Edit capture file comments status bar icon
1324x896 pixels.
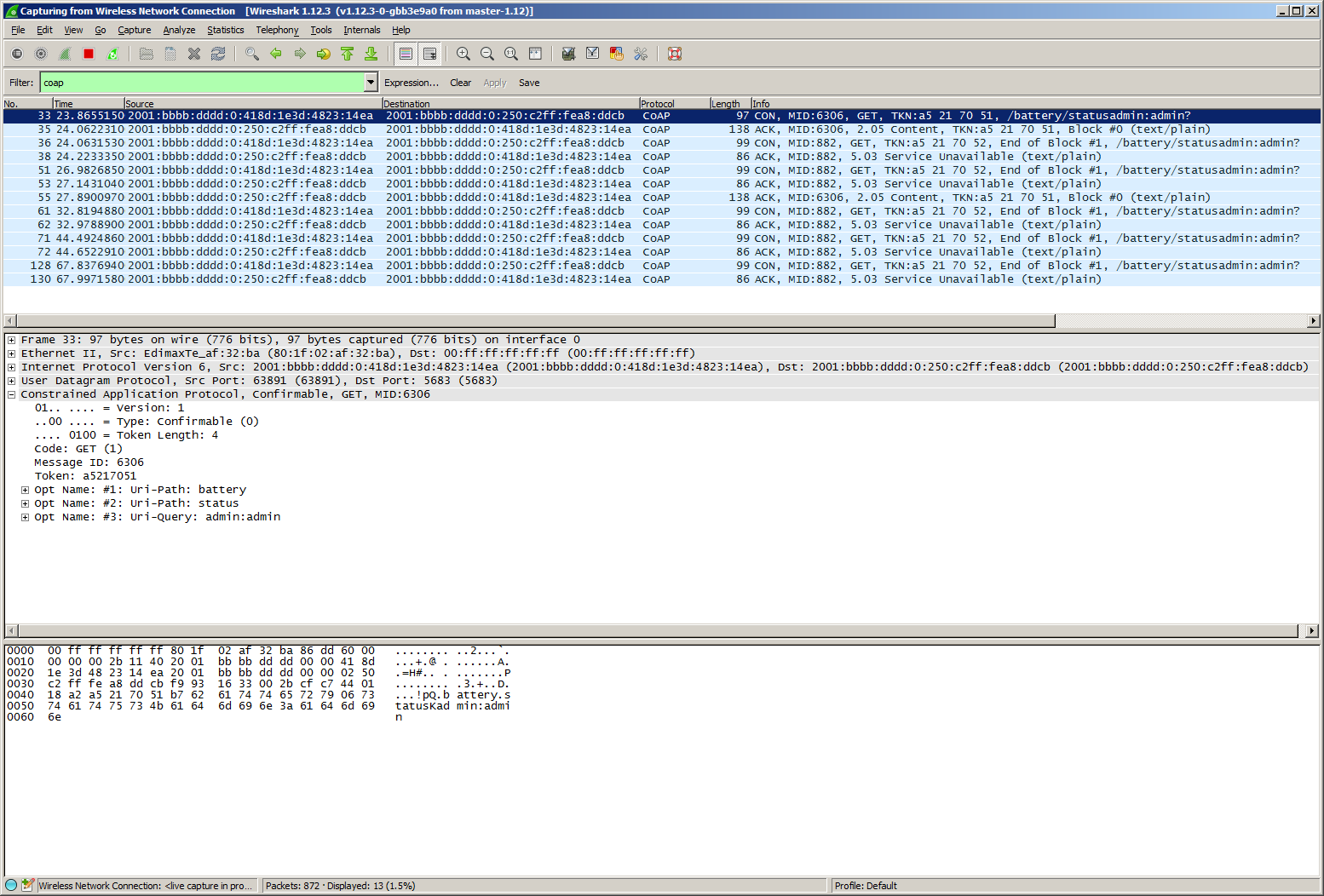tap(27, 885)
